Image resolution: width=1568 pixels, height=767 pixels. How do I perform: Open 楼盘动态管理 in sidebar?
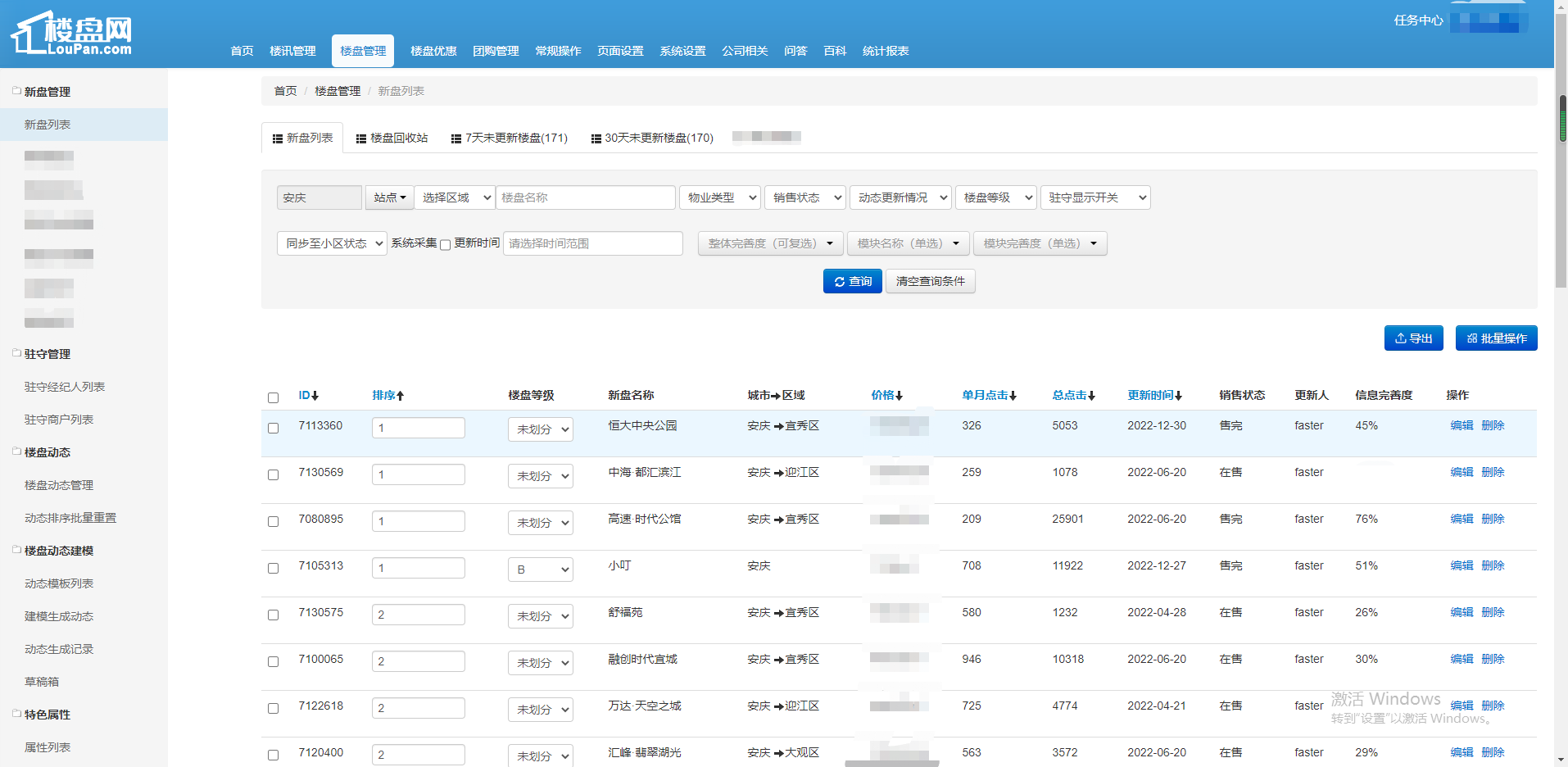pos(59,485)
